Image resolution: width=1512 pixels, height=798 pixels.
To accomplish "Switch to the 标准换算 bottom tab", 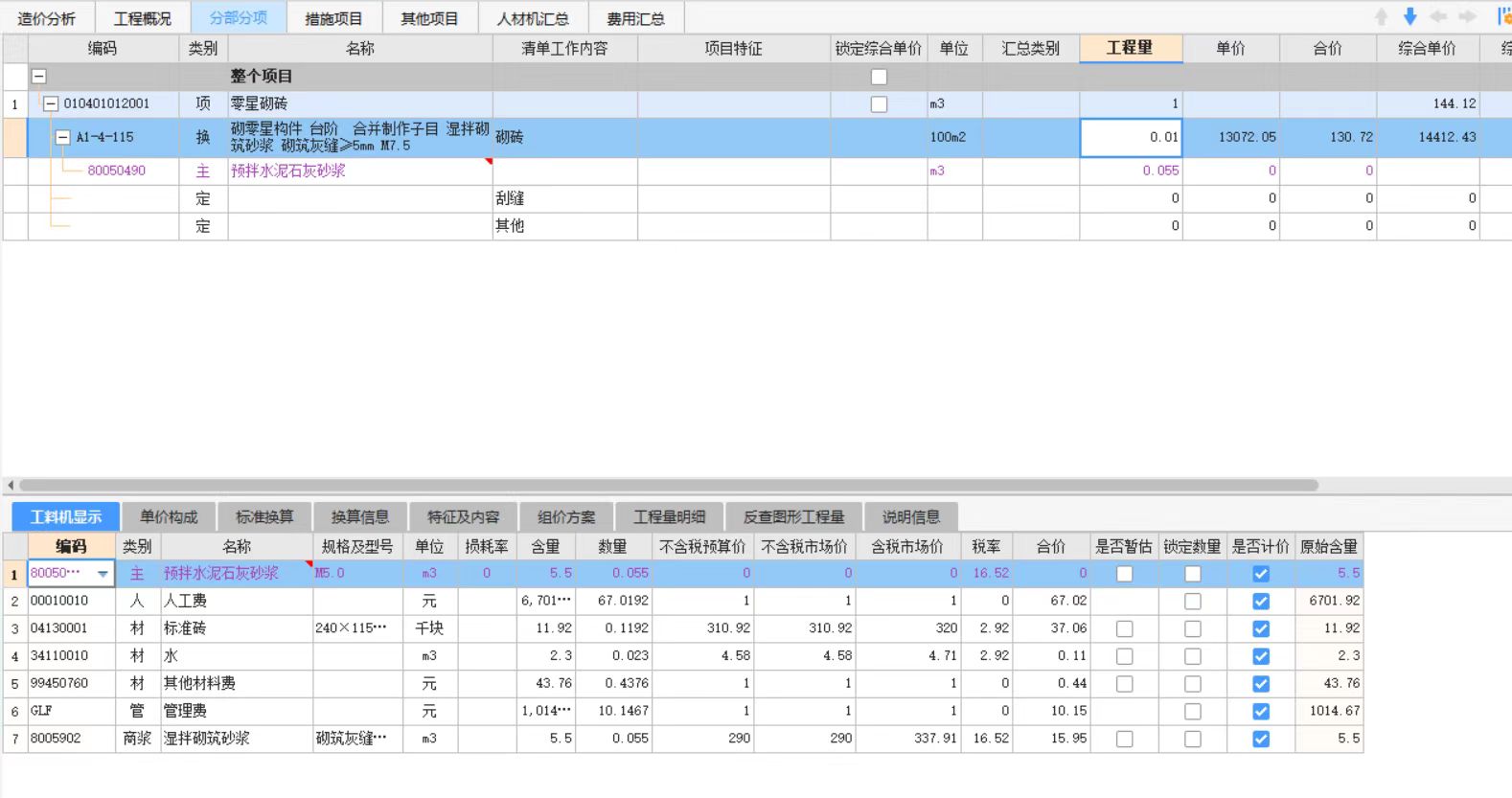I will pyautogui.click(x=264, y=516).
